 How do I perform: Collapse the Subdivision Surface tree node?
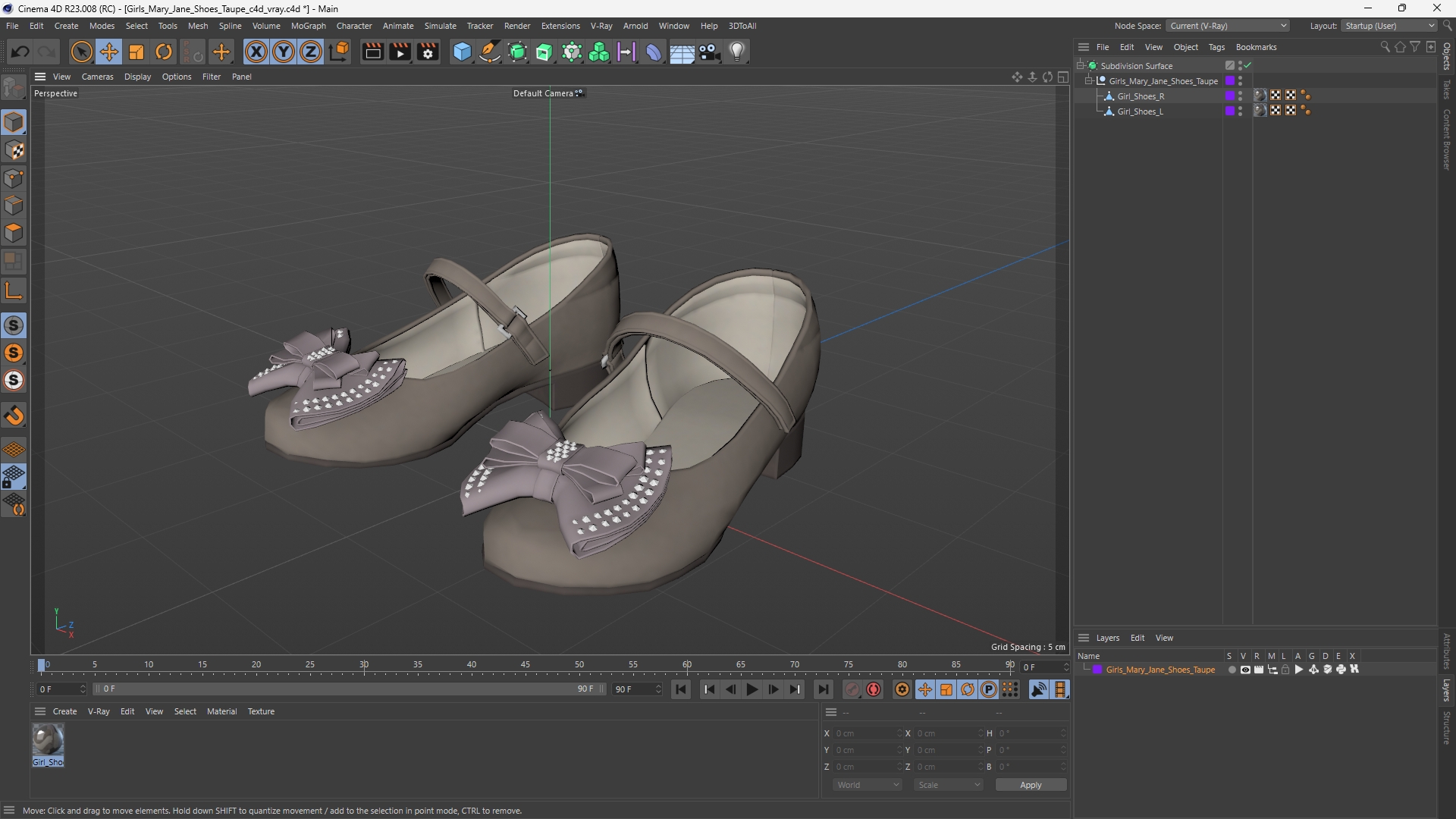(x=1081, y=66)
